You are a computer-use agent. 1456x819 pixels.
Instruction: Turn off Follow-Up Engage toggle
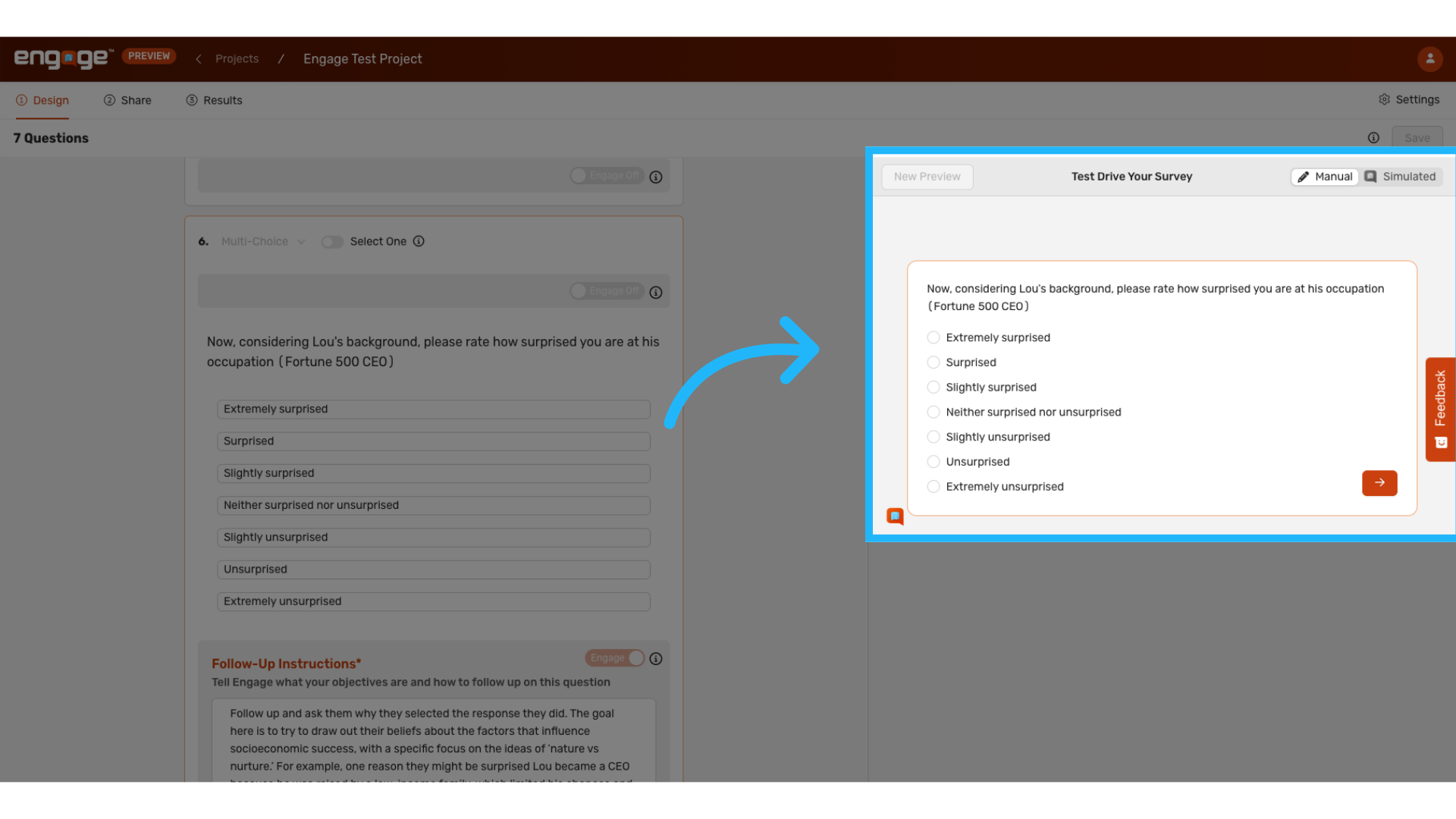[614, 658]
